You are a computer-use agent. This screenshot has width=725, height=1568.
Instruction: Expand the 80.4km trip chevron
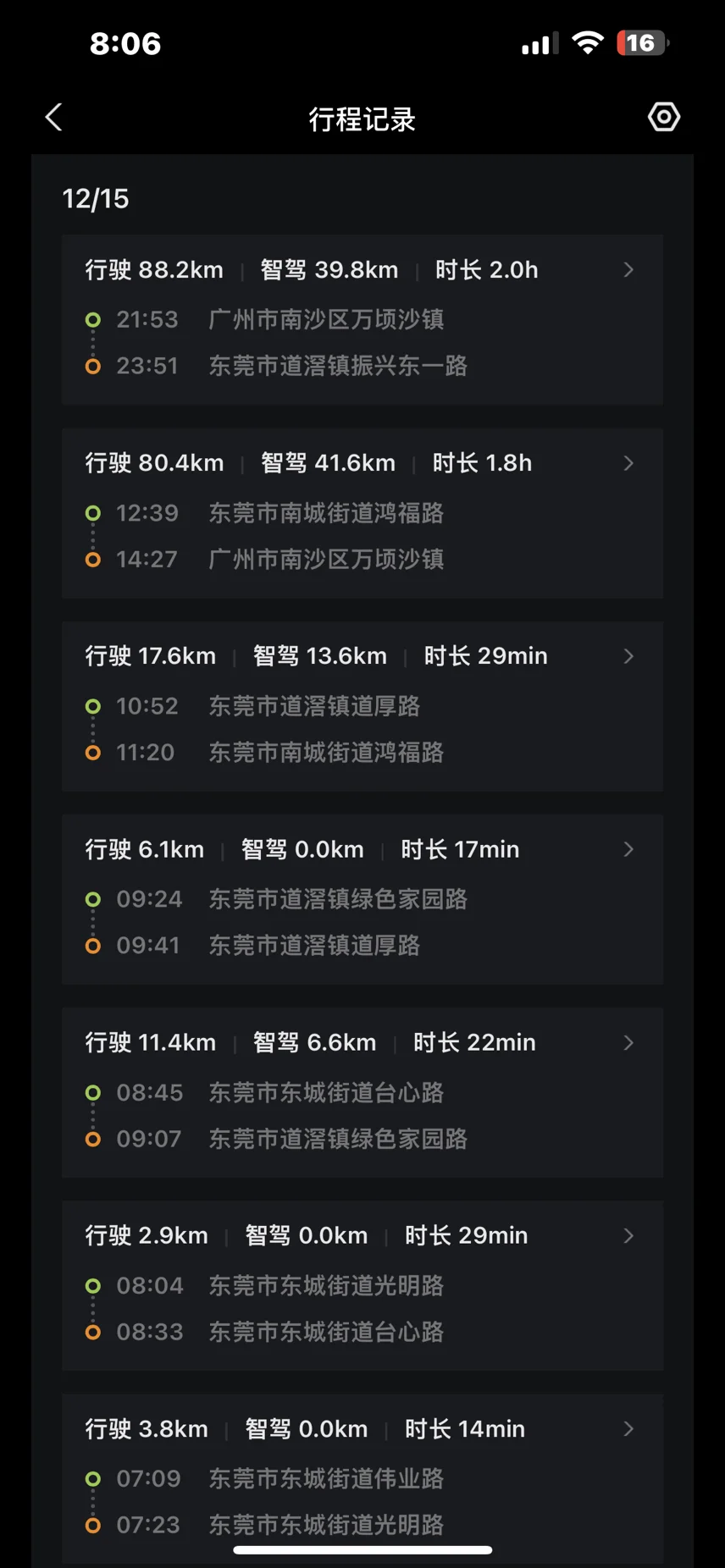pyautogui.click(x=628, y=463)
